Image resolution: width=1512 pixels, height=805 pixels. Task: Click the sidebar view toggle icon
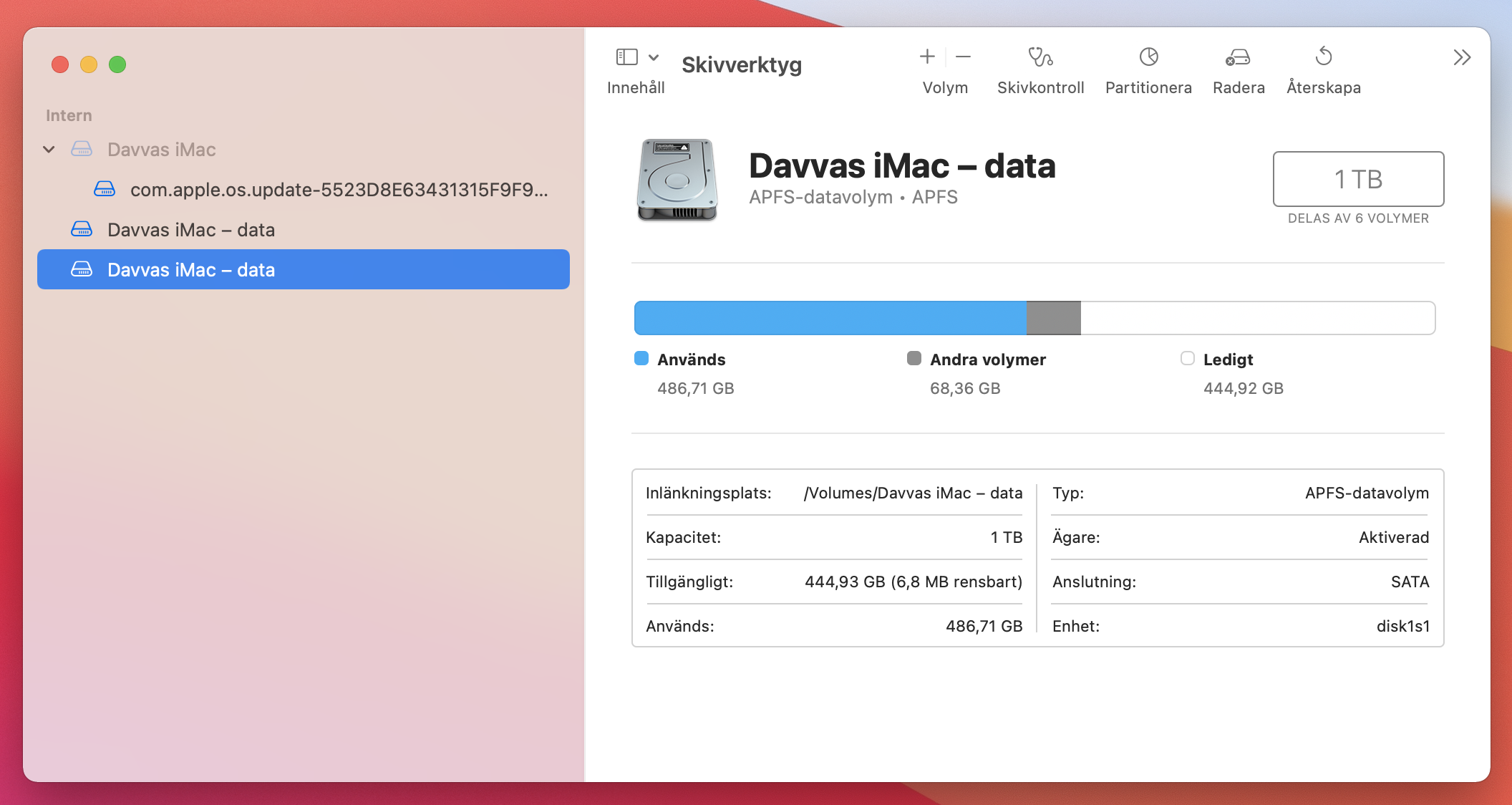626,57
